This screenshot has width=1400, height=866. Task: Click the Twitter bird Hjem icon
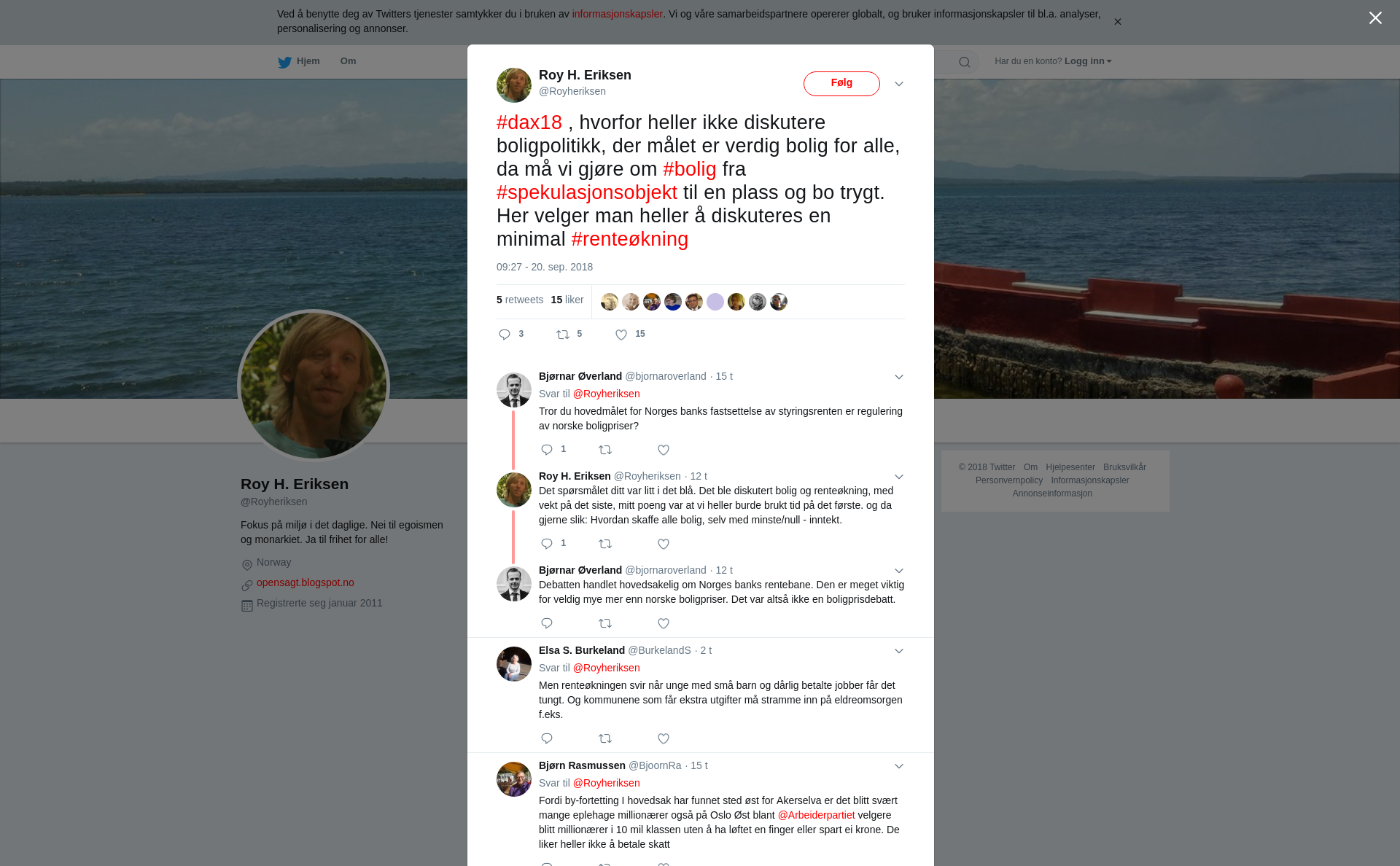tap(284, 62)
